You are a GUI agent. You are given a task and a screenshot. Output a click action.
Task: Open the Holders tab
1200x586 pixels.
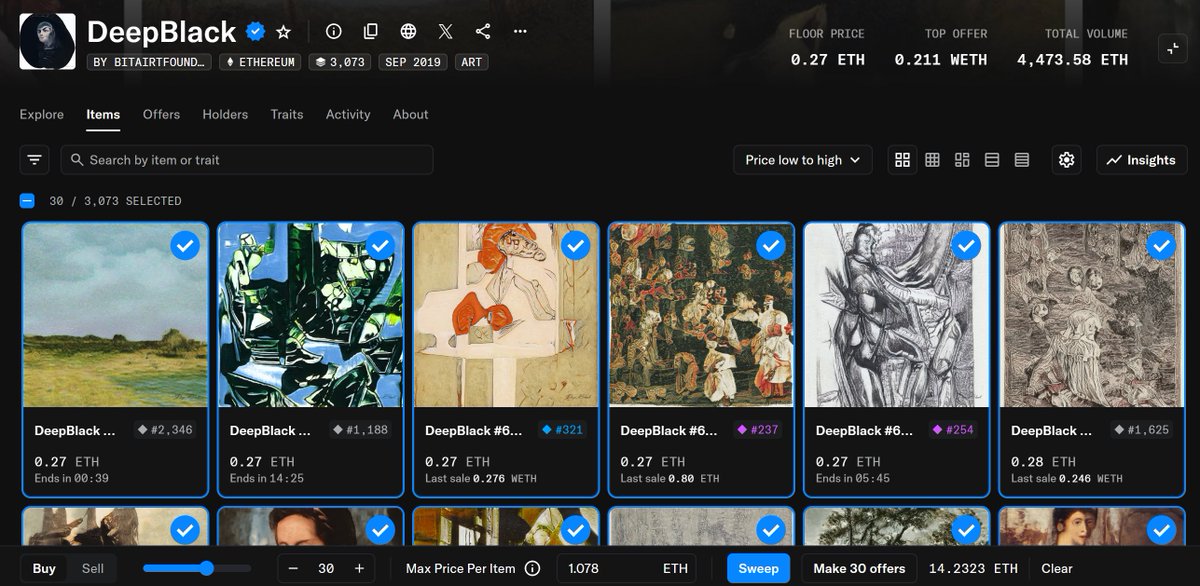pyautogui.click(x=225, y=115)
